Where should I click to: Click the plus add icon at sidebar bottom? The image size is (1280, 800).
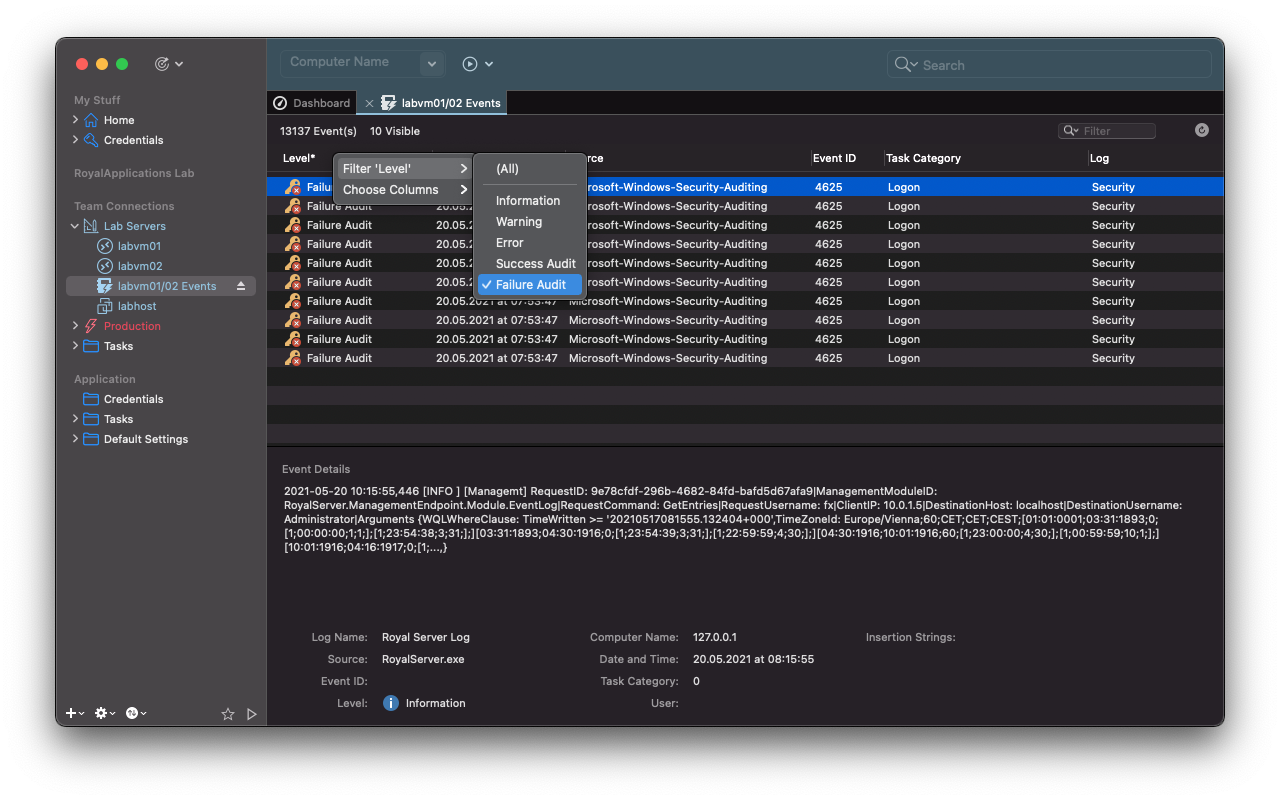tap(72, 713)
